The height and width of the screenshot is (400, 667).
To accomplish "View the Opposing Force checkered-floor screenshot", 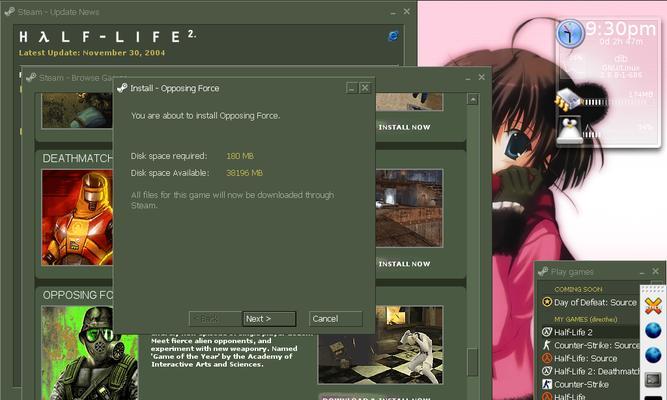I will (381, 345).
